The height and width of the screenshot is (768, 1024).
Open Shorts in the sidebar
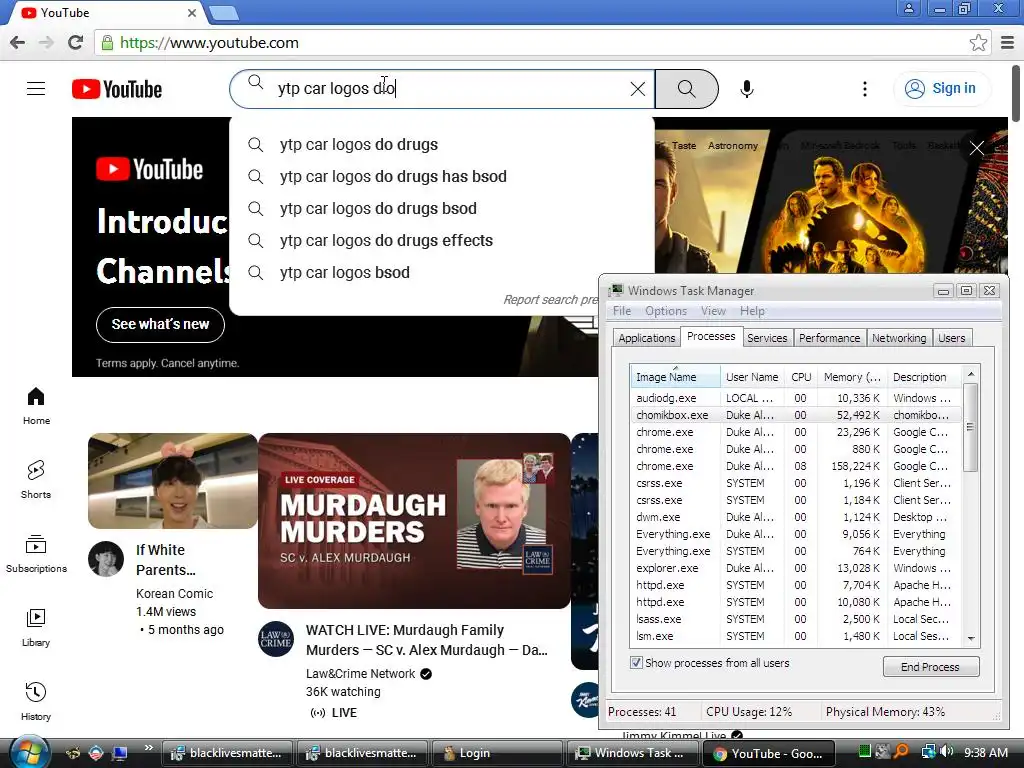tap(36, 480)
